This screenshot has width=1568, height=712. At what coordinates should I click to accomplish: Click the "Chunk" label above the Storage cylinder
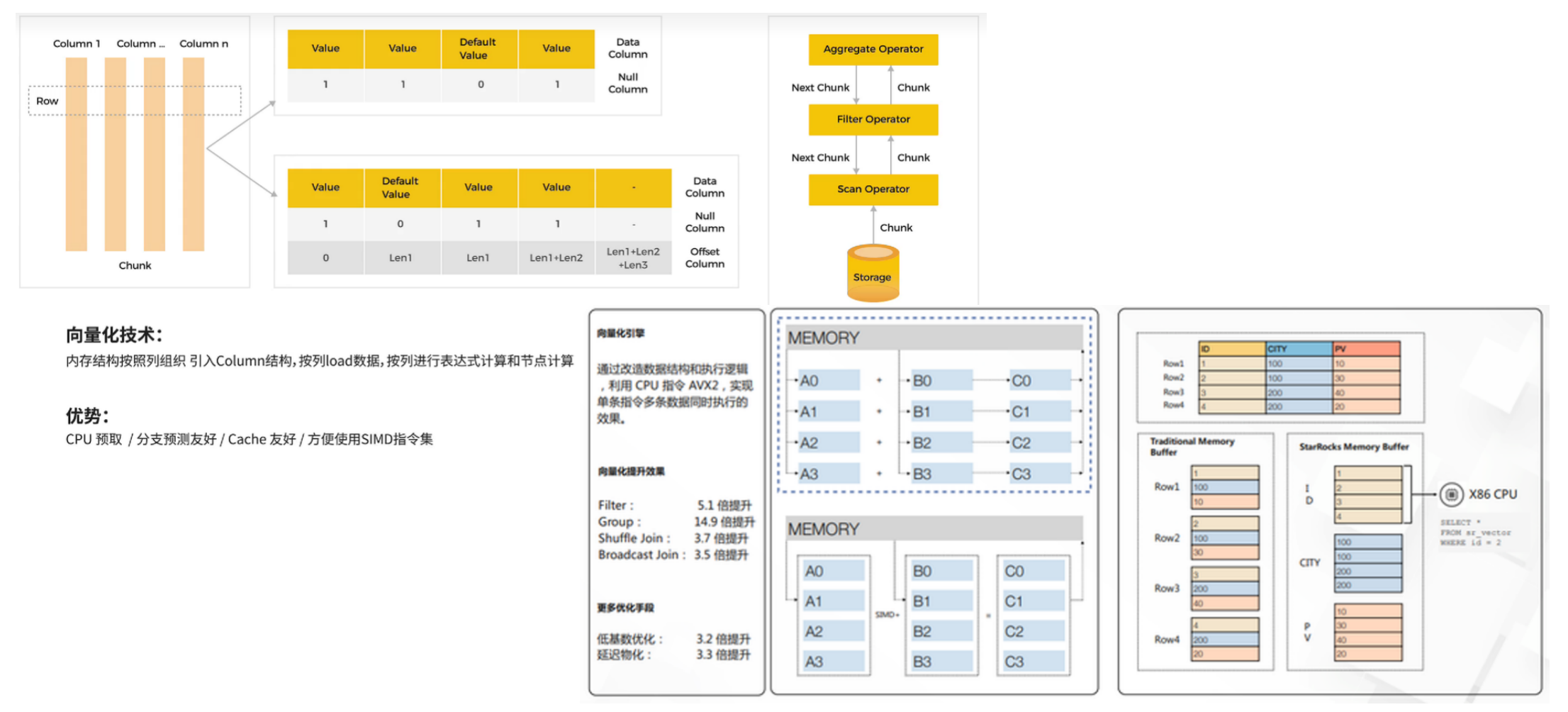[x=896, y=228]
